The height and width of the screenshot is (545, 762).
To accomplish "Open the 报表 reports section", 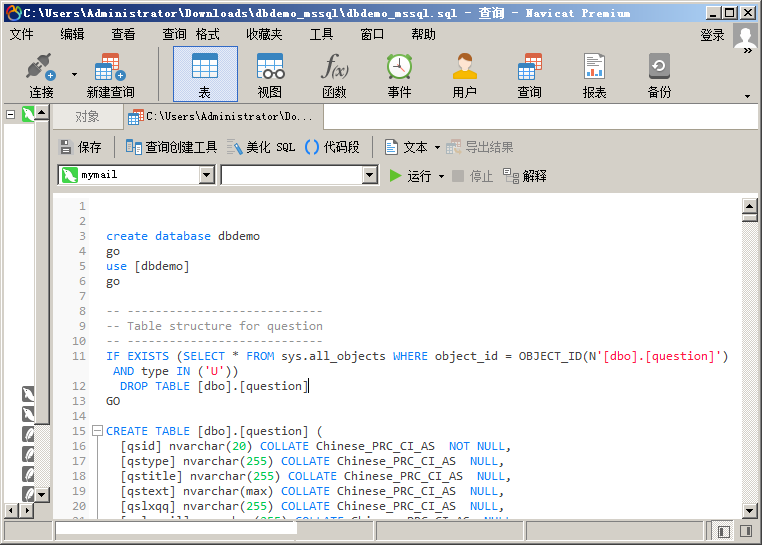I will click(594, 75).
